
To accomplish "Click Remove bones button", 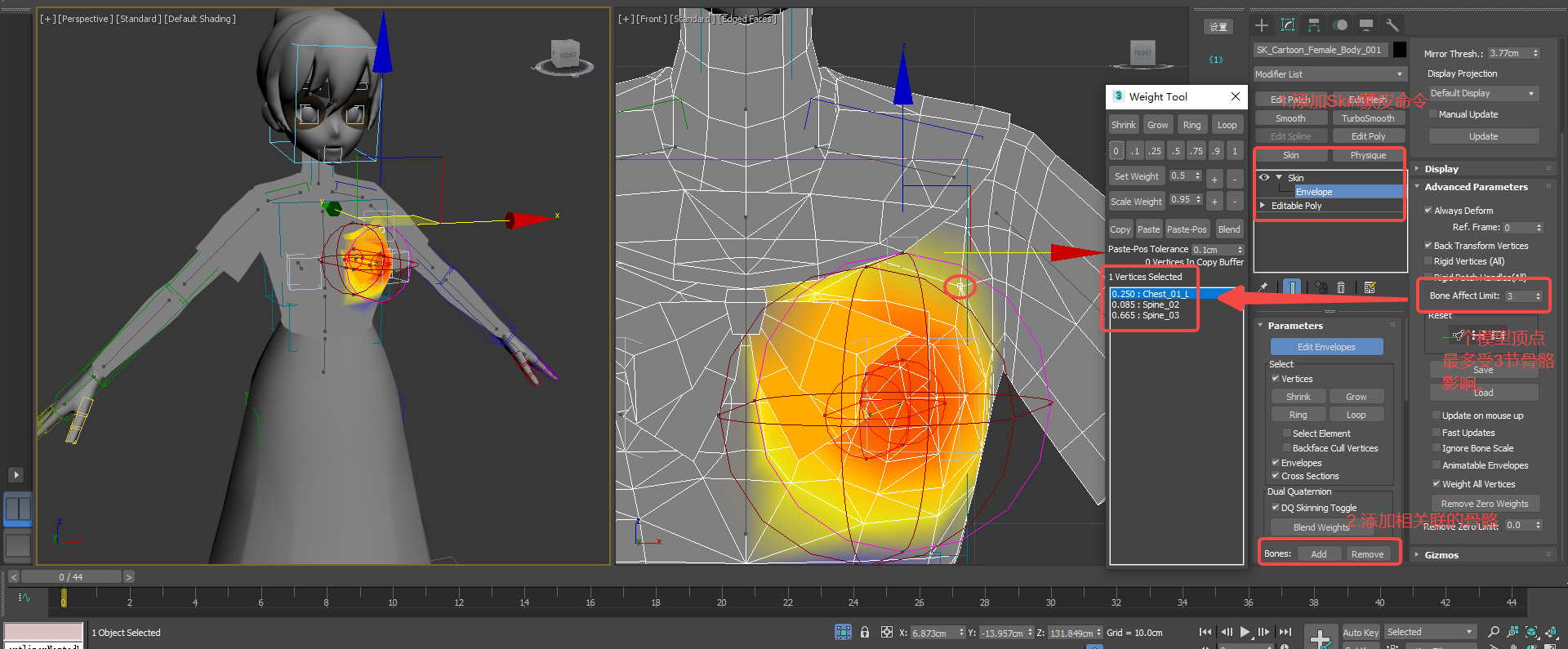I will 1367,553.
